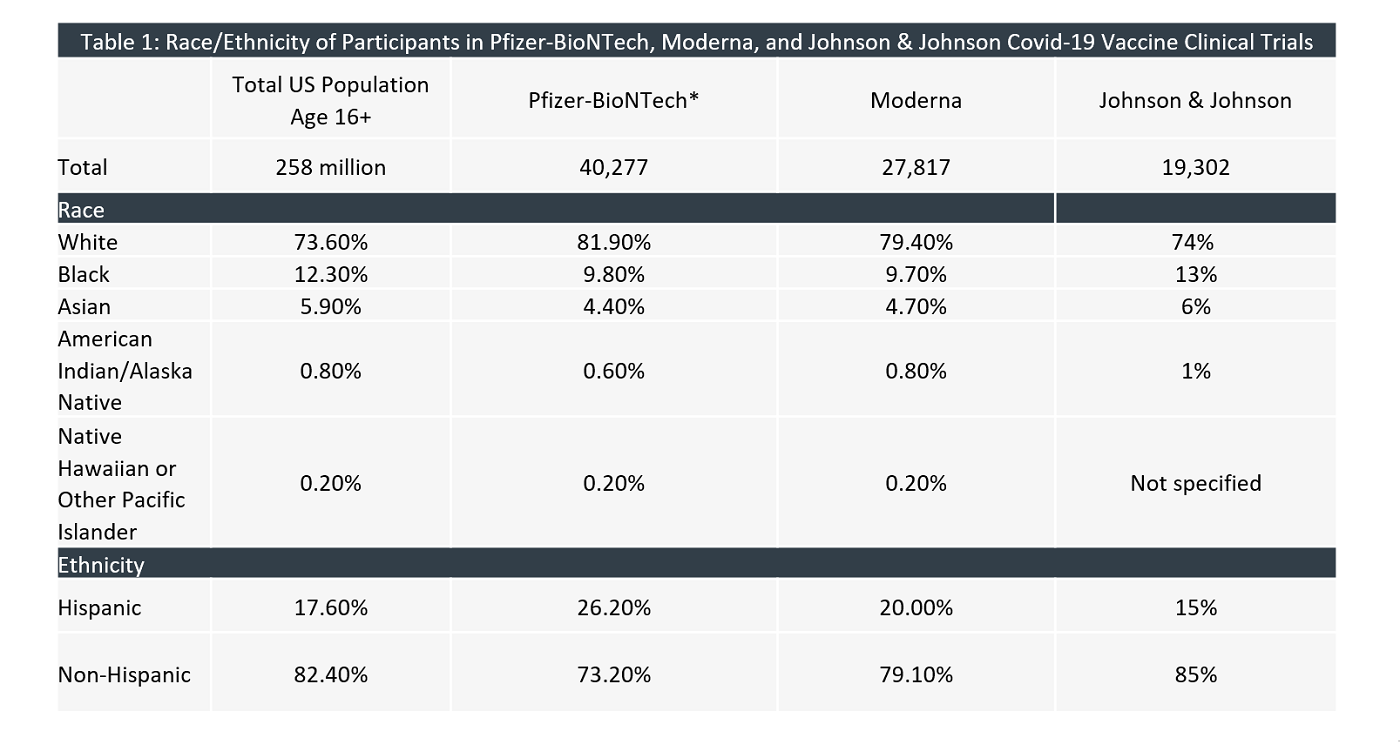Click the Black row label
The image size is (1400, 751).
coord(84,274)
